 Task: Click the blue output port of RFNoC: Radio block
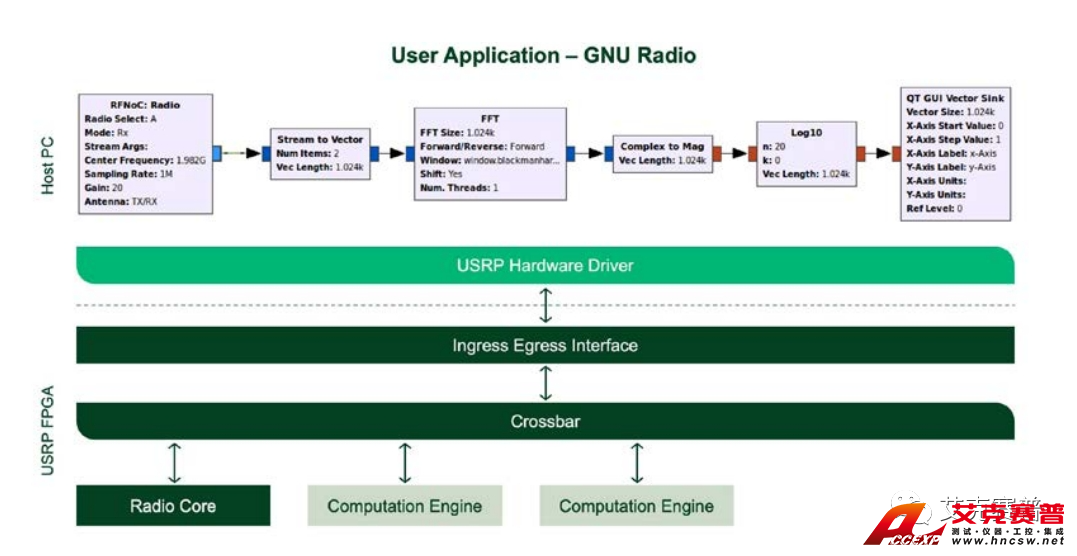pyautogui.click(x=217, y=154)
